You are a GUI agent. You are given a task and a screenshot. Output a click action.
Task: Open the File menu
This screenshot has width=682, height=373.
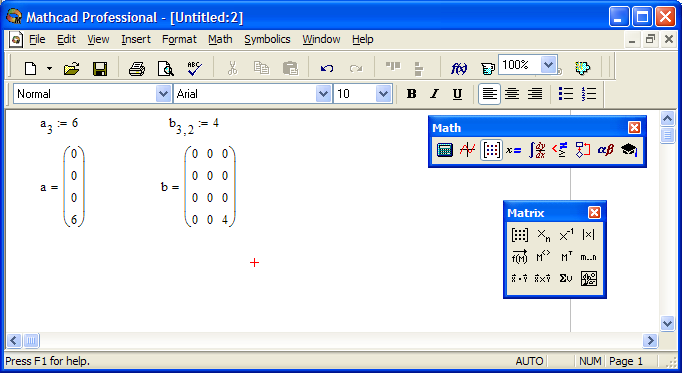pos(37,40)
